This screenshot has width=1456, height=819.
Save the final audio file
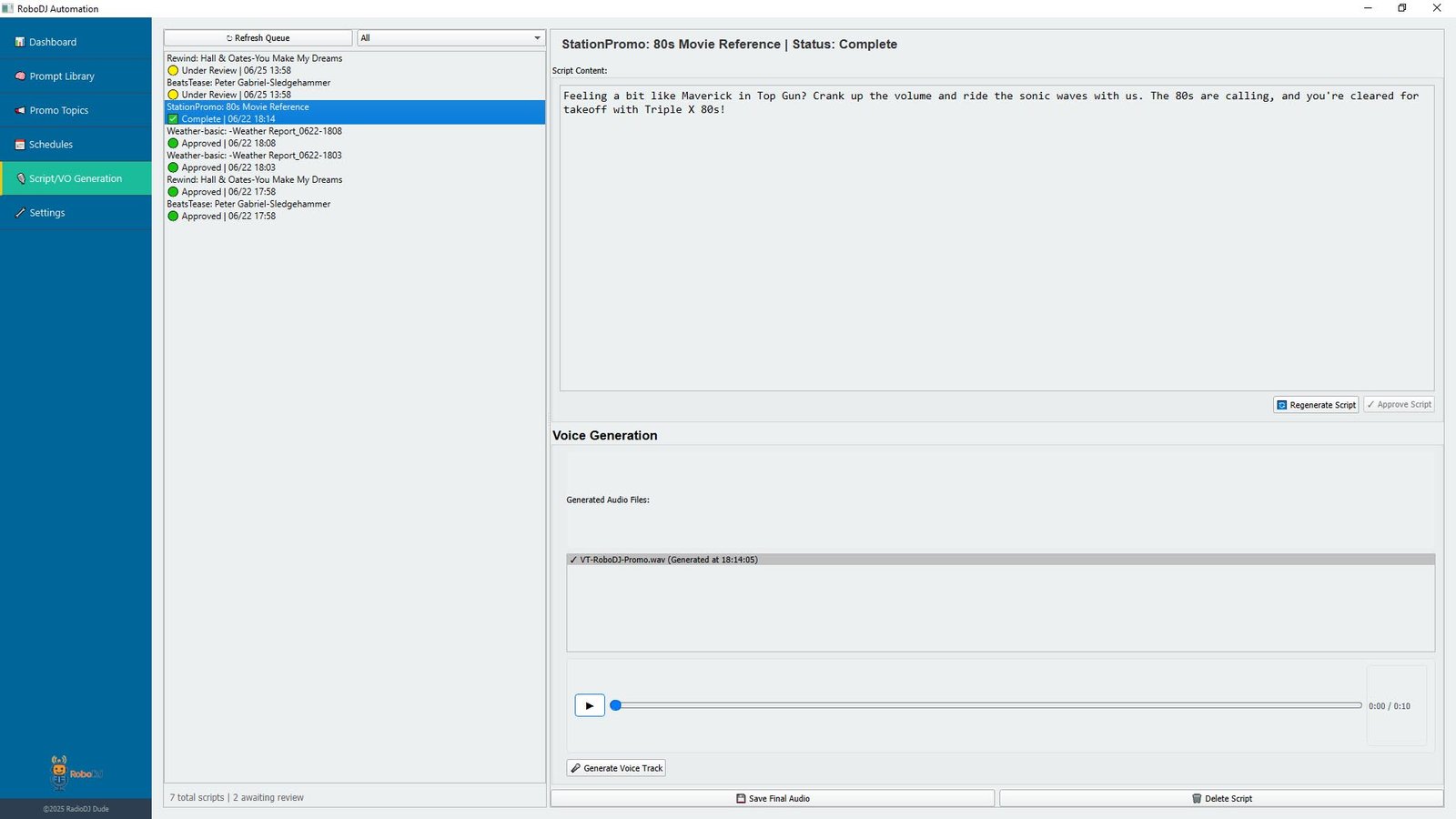(773, 798)
